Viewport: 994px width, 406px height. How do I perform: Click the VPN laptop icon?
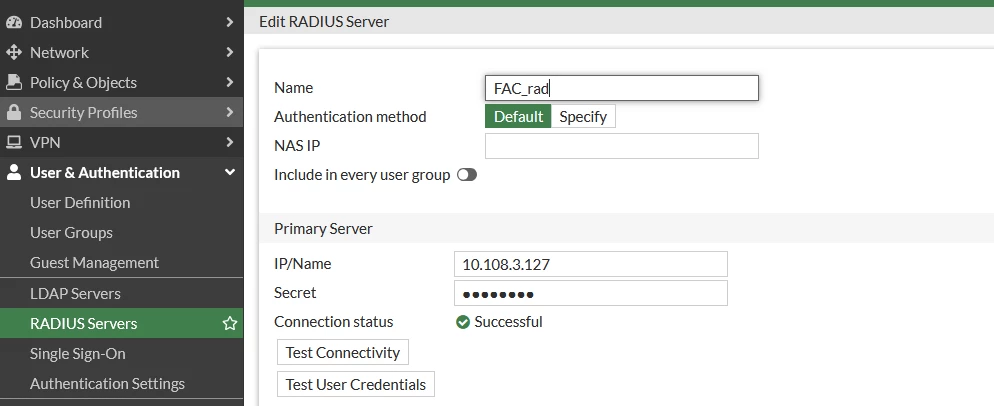pos(14,143)
